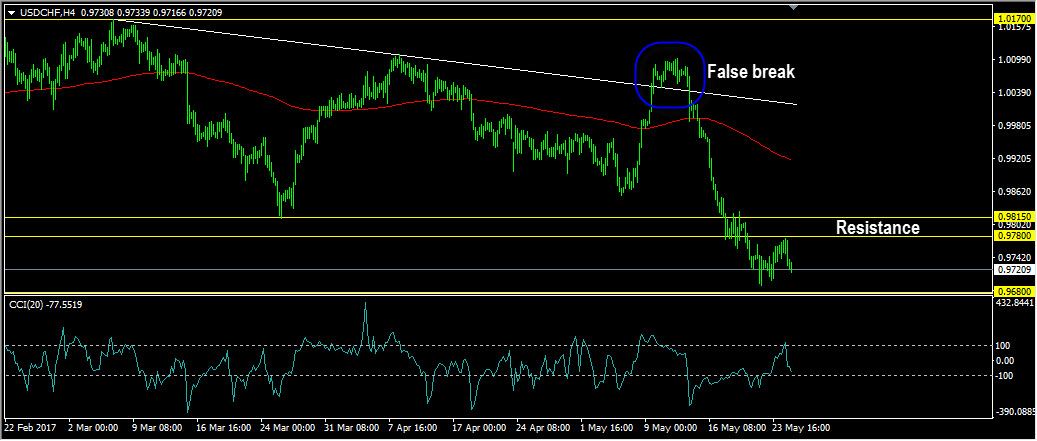Screen dimensions: 1037x441
Task: Click the False break text label
Action: tap(751, 72)
